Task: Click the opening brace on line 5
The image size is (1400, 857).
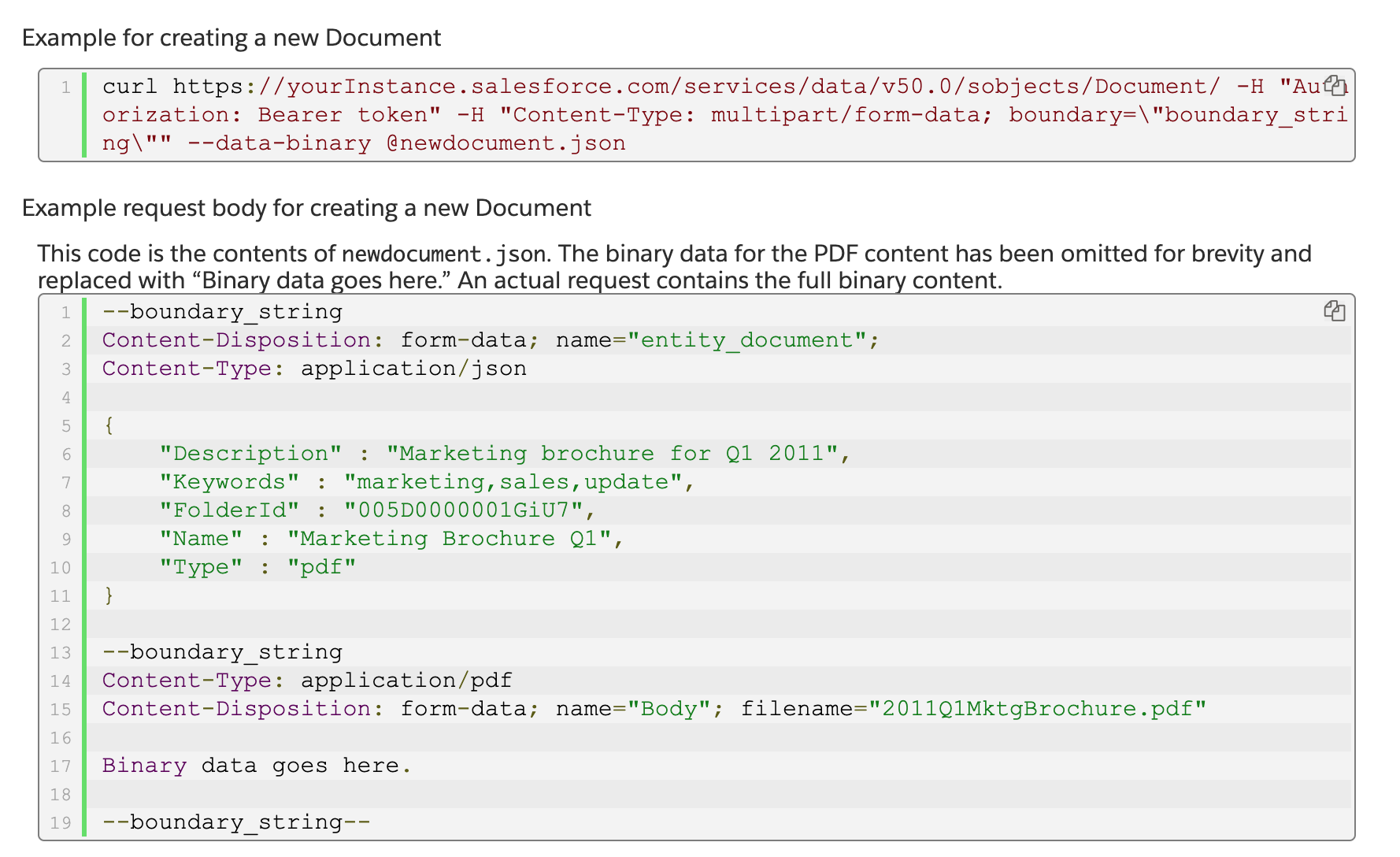Action: point(109,425)
